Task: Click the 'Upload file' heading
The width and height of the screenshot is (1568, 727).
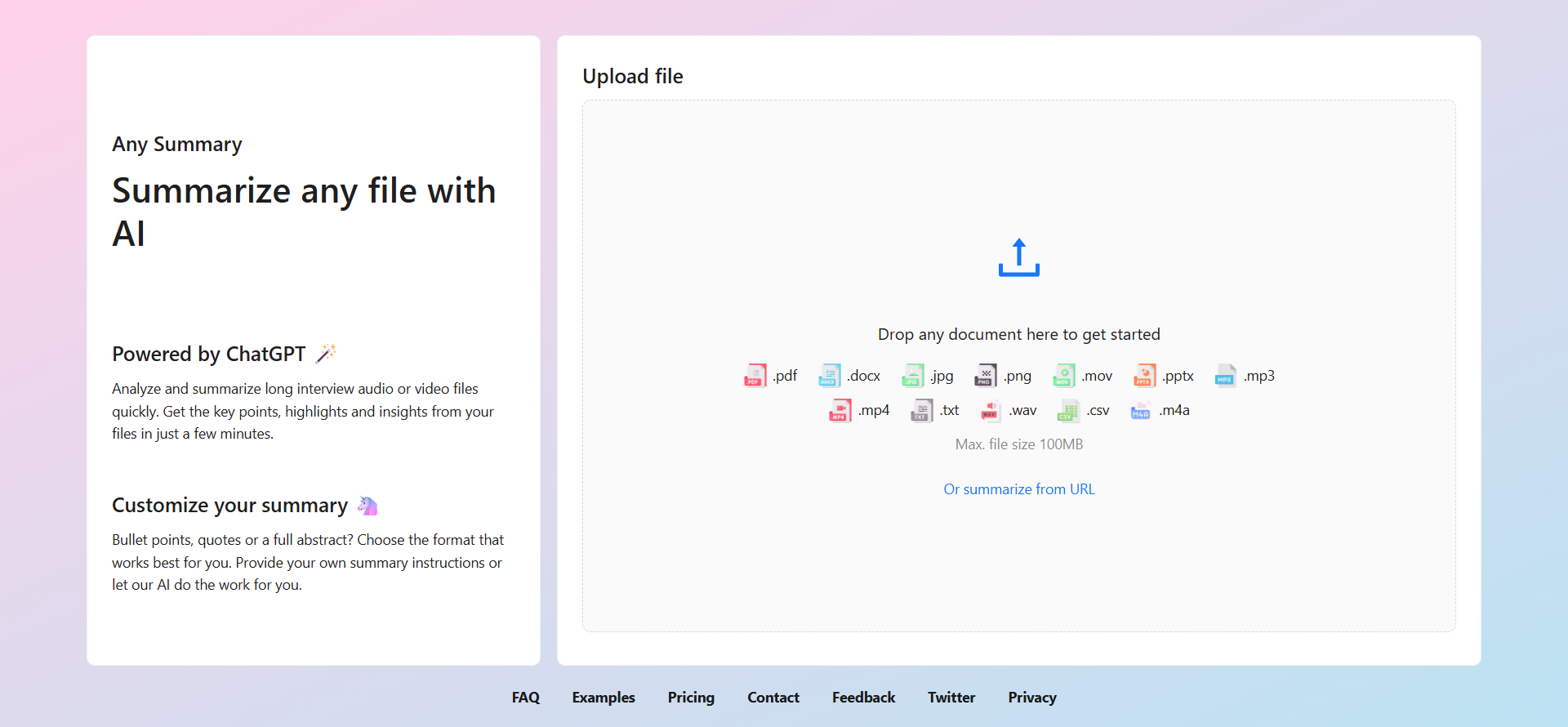Action: click(633, 76)
